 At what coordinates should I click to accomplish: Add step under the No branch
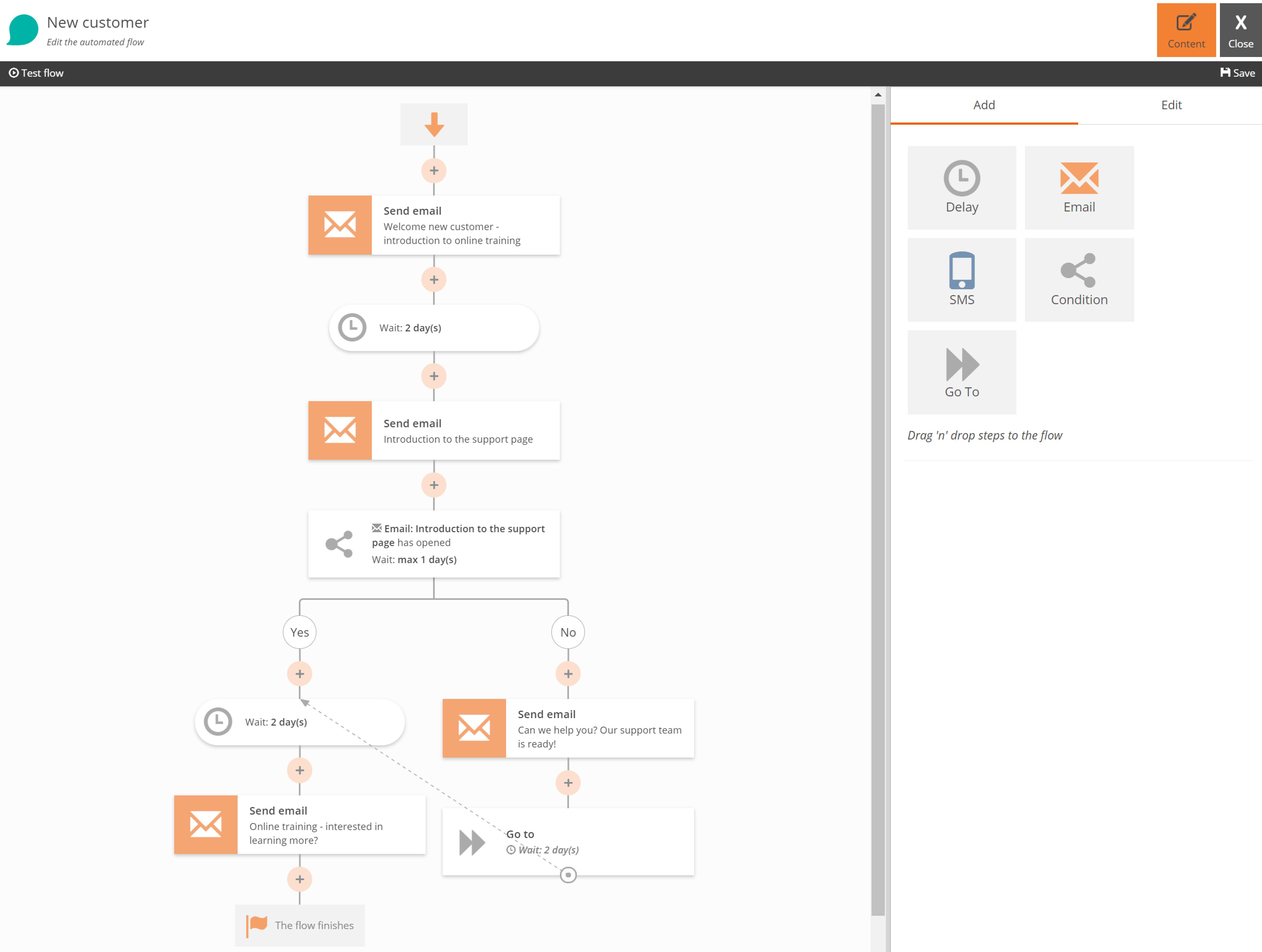coord(568,674)
